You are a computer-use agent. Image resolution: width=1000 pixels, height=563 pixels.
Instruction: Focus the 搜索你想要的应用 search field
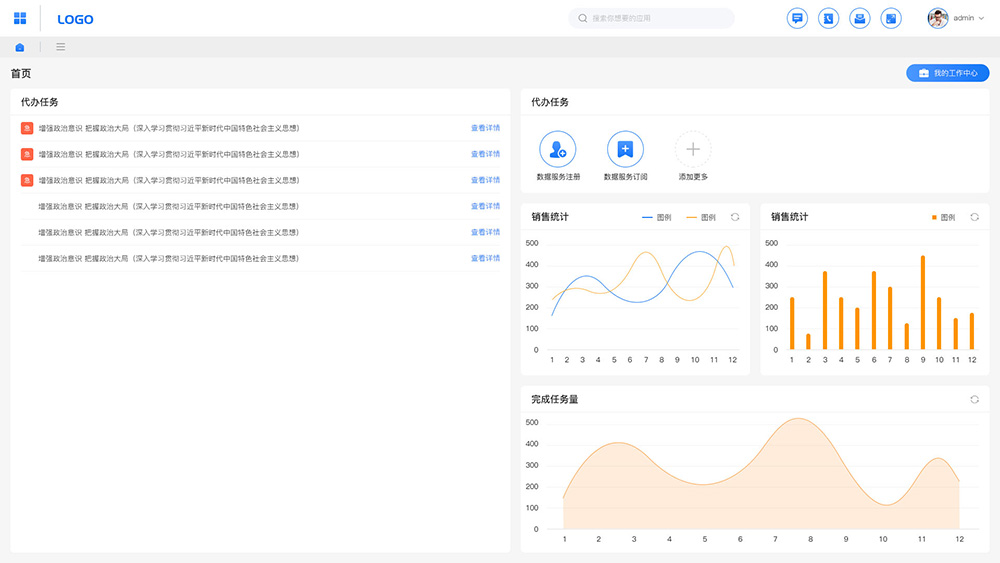tap(655, 18)
